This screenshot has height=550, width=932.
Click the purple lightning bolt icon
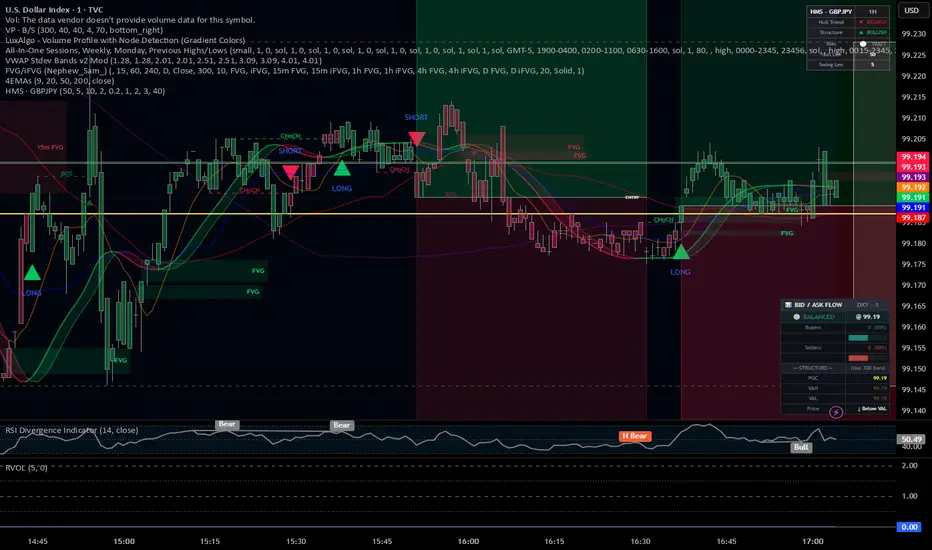(836, 411)
